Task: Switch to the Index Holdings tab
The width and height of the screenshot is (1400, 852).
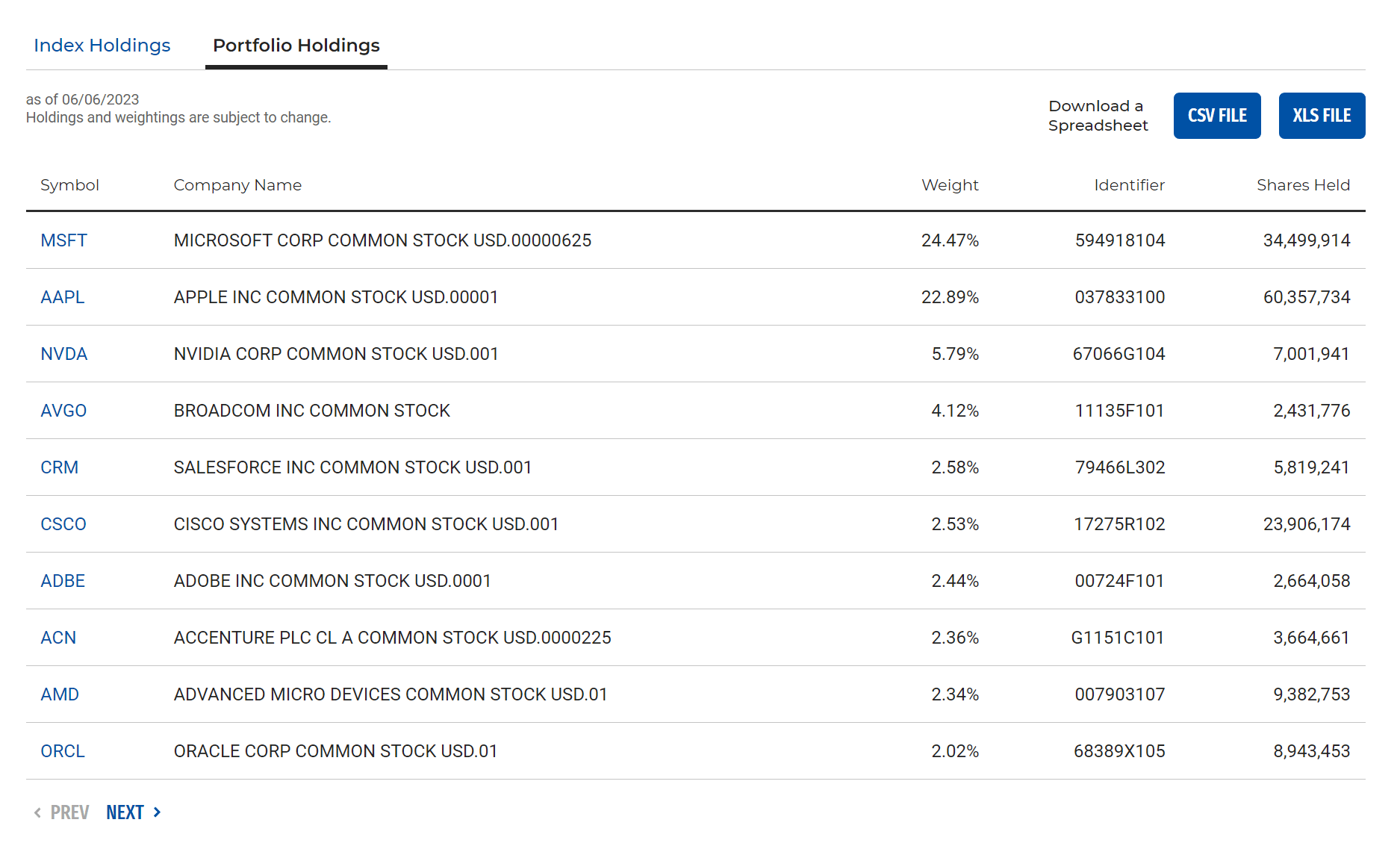Action: coord(102,46)
